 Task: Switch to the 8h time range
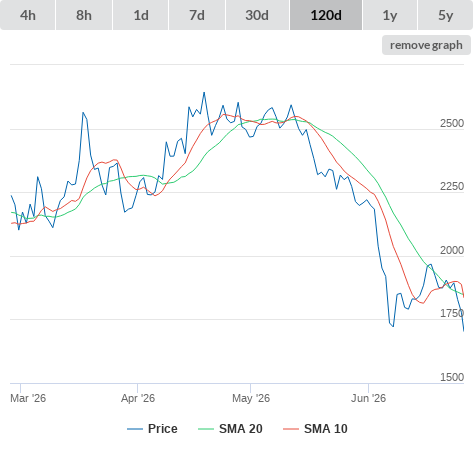(84, 15)
